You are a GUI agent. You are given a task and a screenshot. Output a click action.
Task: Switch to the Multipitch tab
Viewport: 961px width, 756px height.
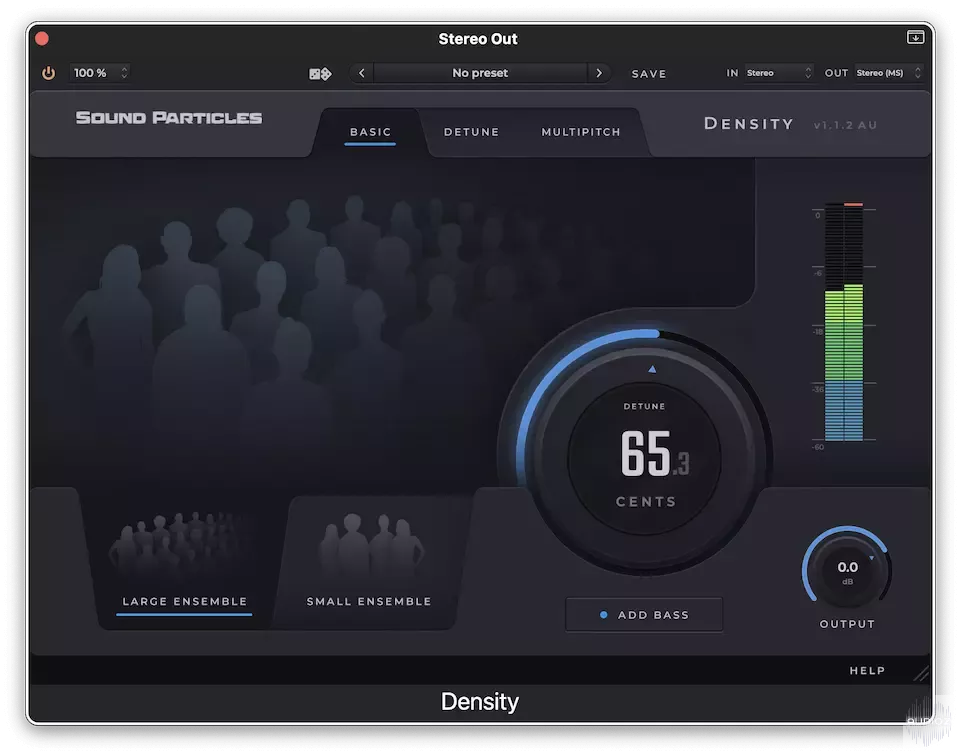(581, 132)
